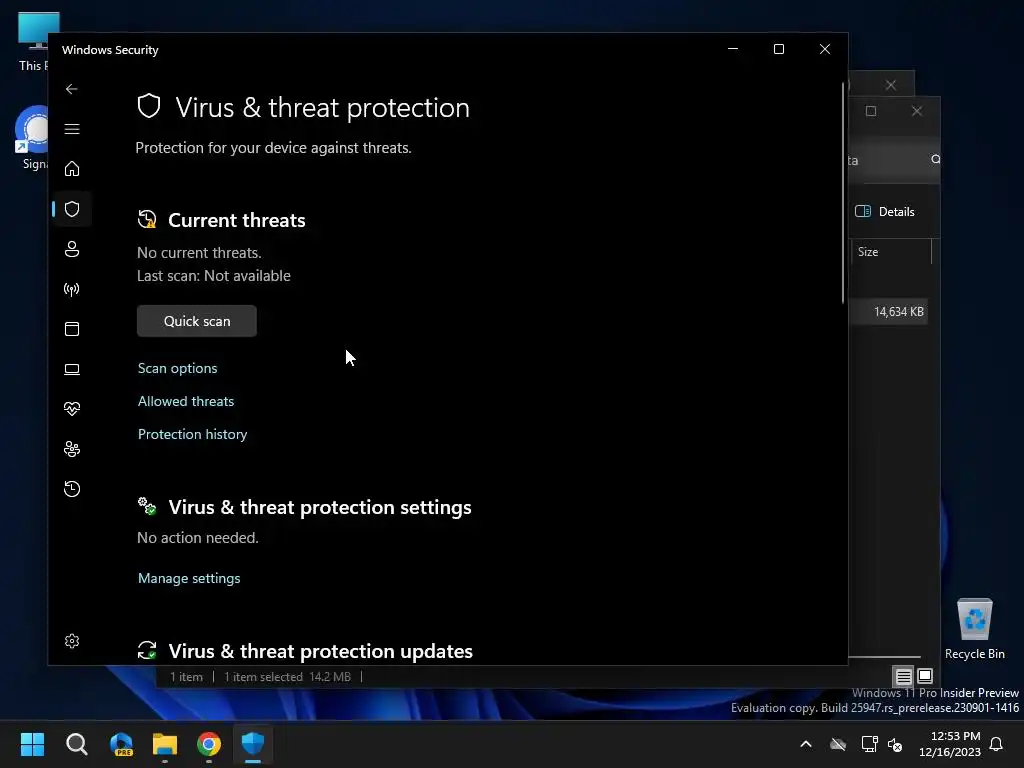1024x768 pixels.
Task: Open Device security laptop icon
Action: point(72,369)
